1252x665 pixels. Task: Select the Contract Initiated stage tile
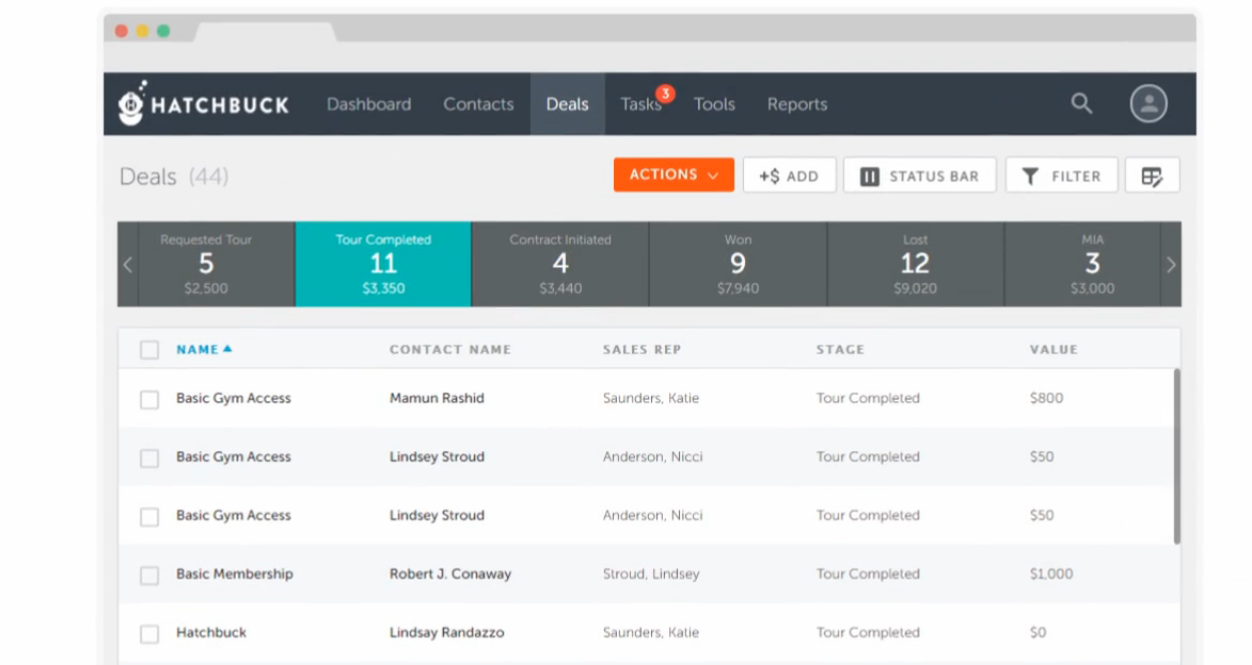(x=560, y=264)
